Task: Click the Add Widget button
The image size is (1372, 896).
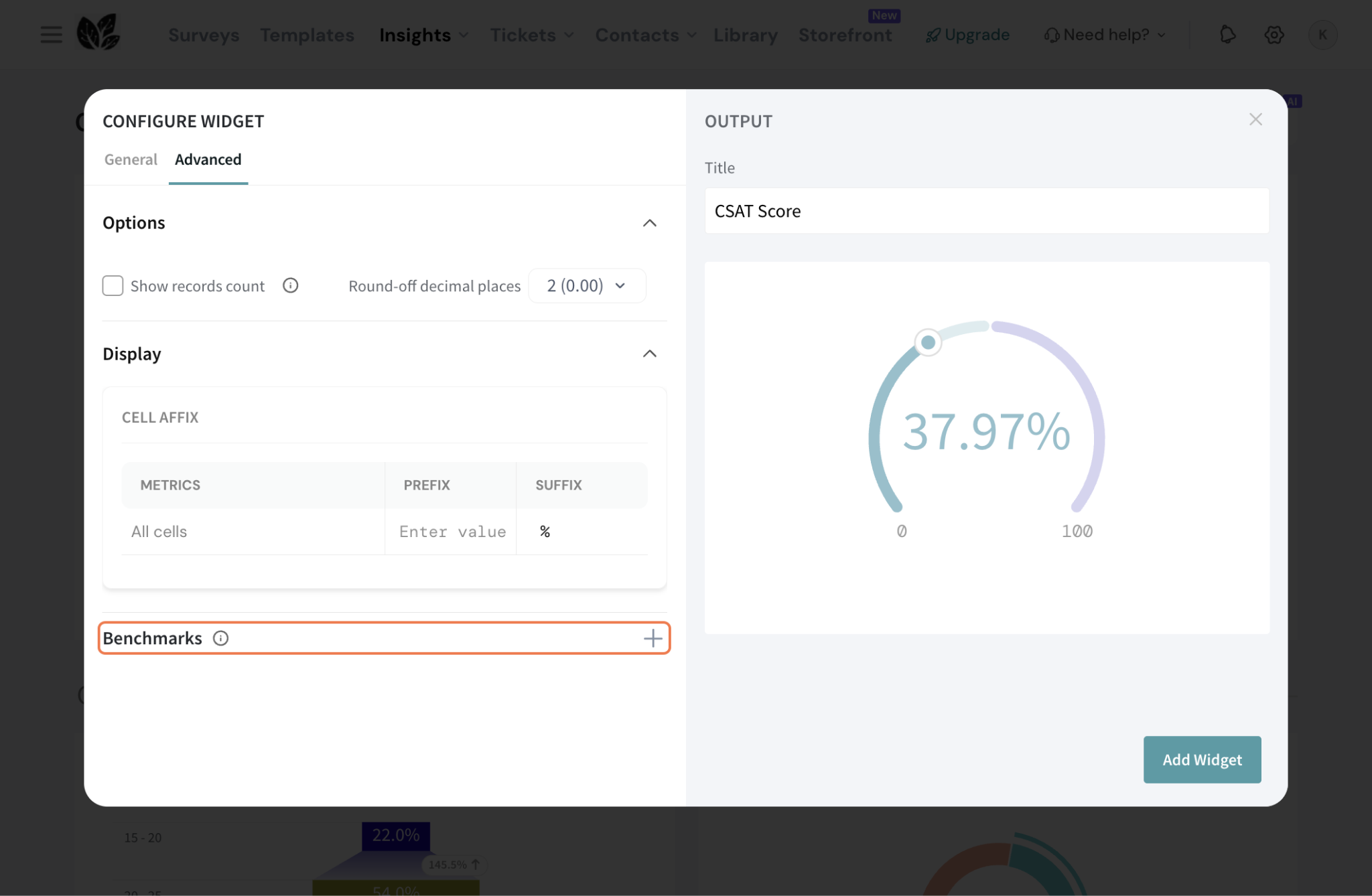Action: coord(1202,759)
